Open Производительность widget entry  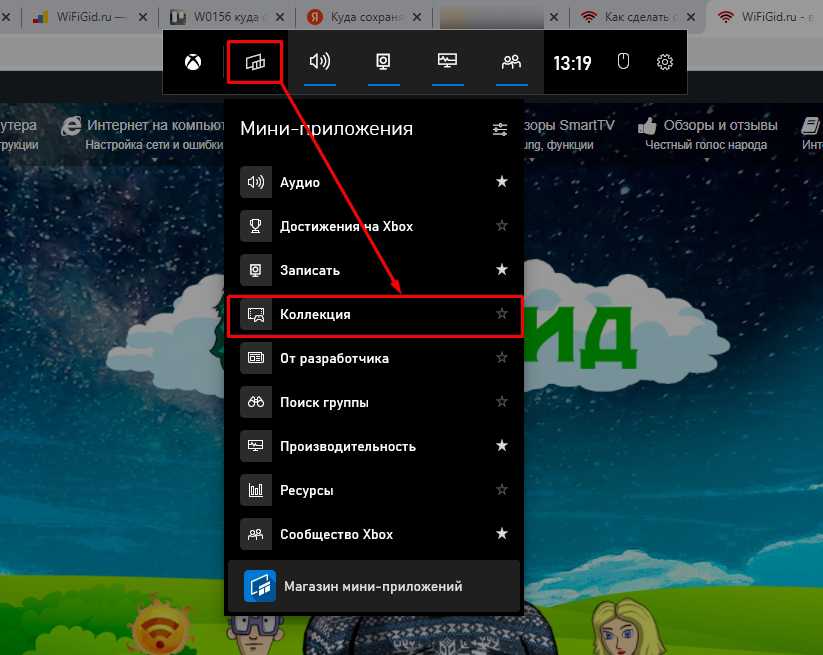(374, 446)
